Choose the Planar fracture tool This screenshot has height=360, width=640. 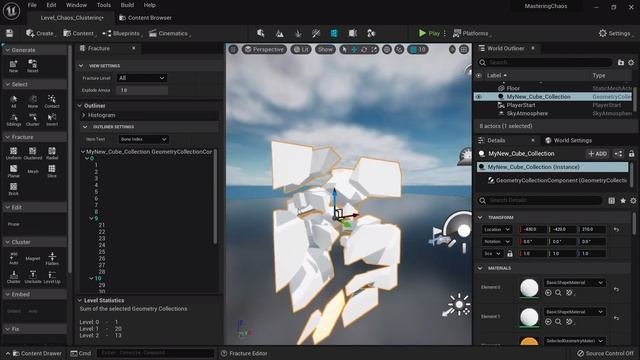(x=13, y=171)
